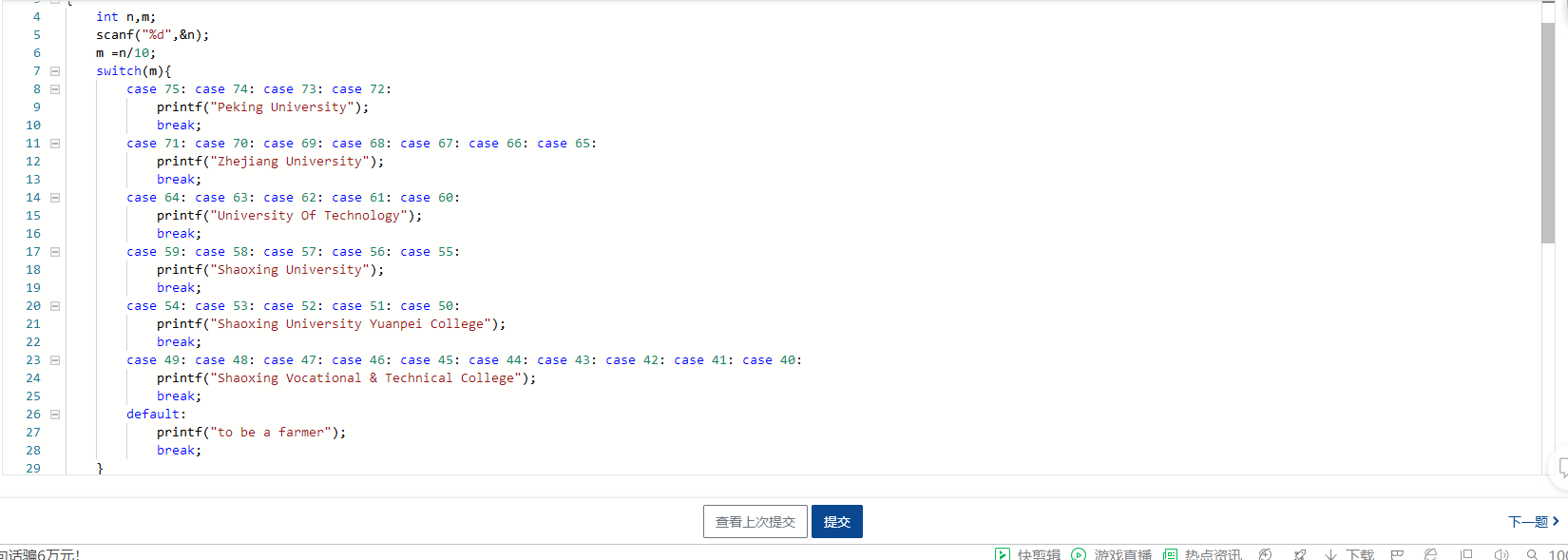Click "Shaoxing University Yuanpei College" string
1568x560 pixels.
(x=351, y=324)
